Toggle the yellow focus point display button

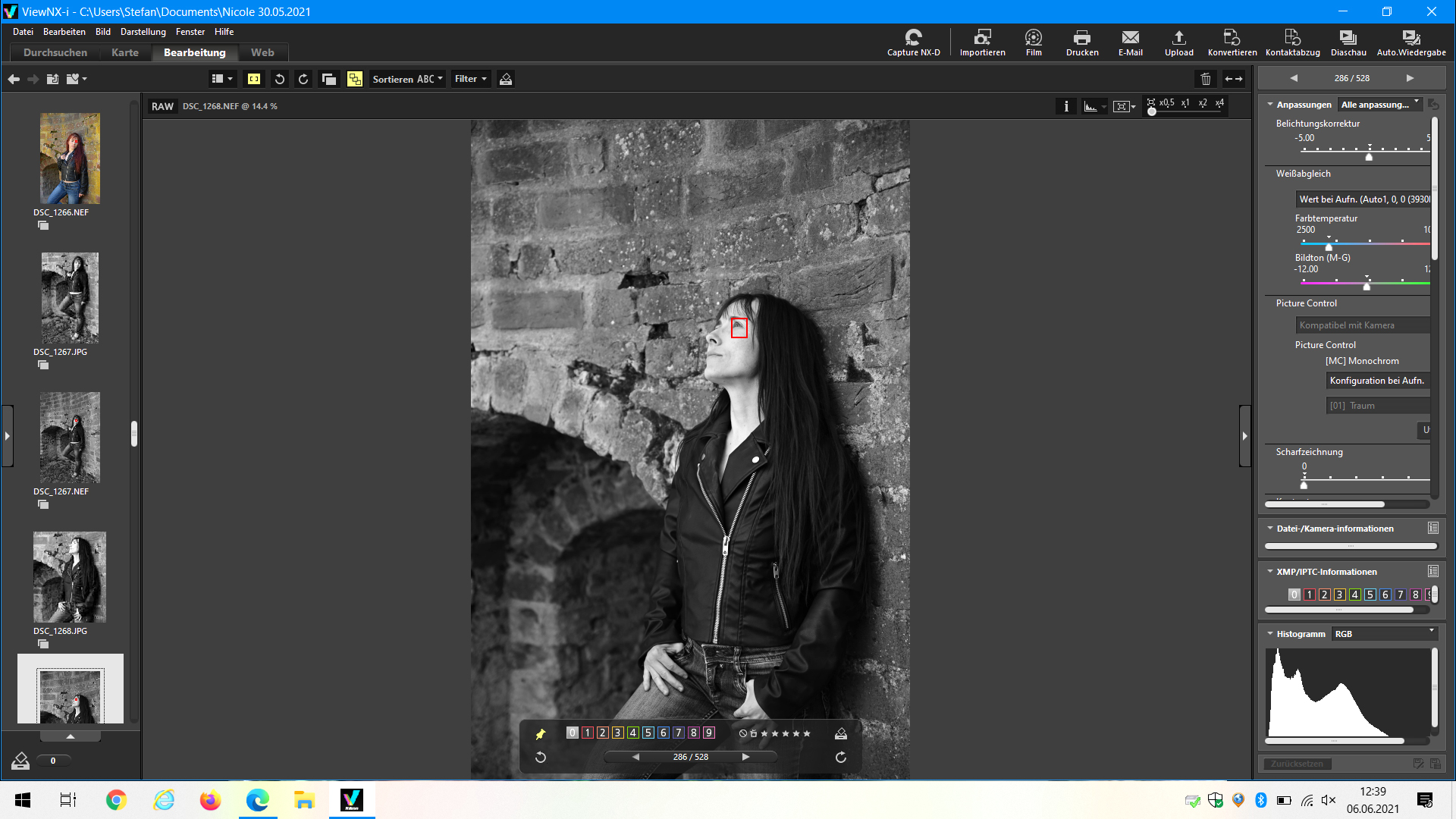tap(254, 79)
